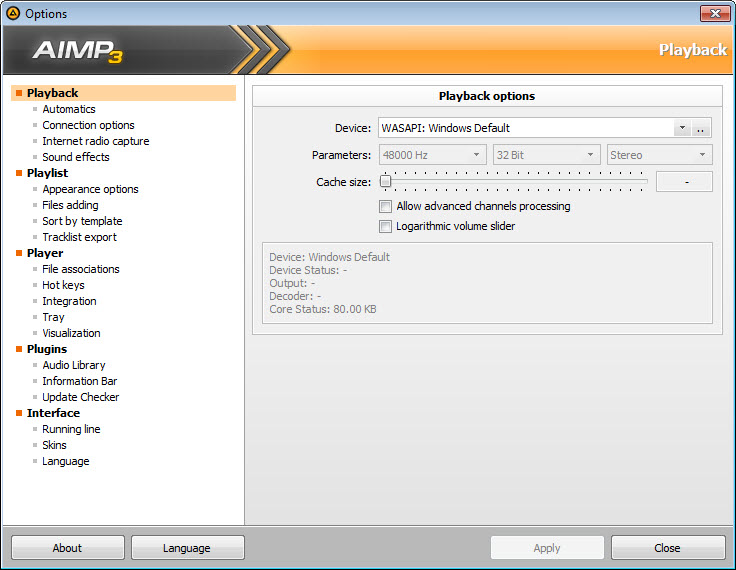Click the 'Playback options' header

(487, 96)
